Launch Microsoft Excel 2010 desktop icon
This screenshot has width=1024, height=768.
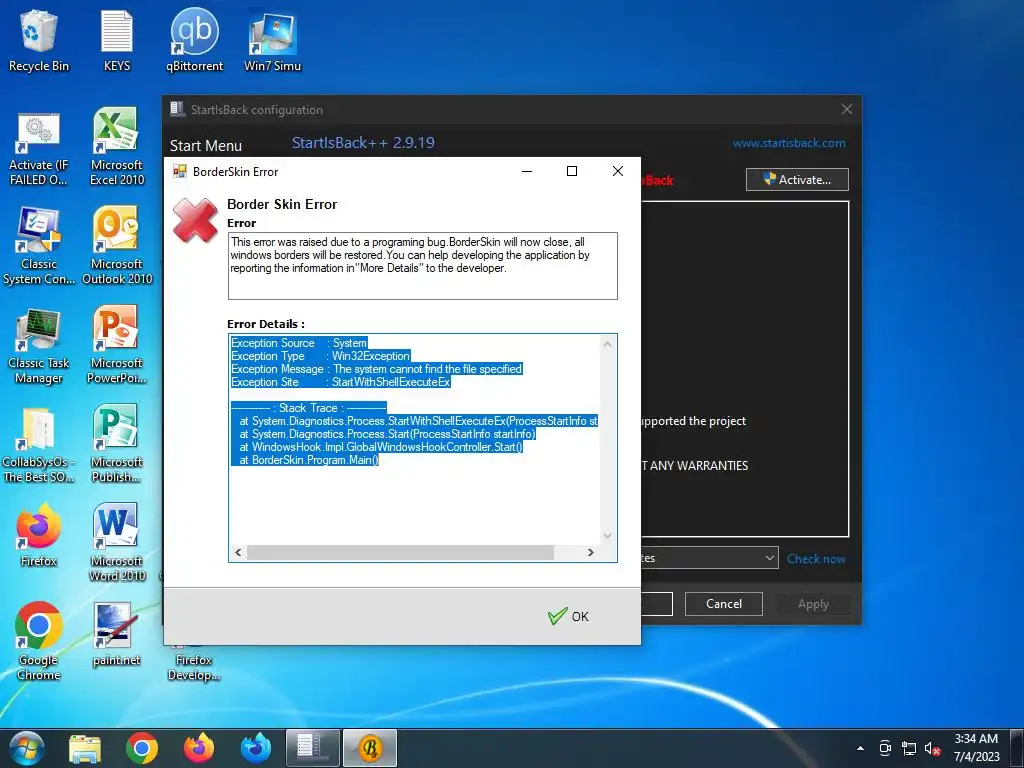[116, 148]
